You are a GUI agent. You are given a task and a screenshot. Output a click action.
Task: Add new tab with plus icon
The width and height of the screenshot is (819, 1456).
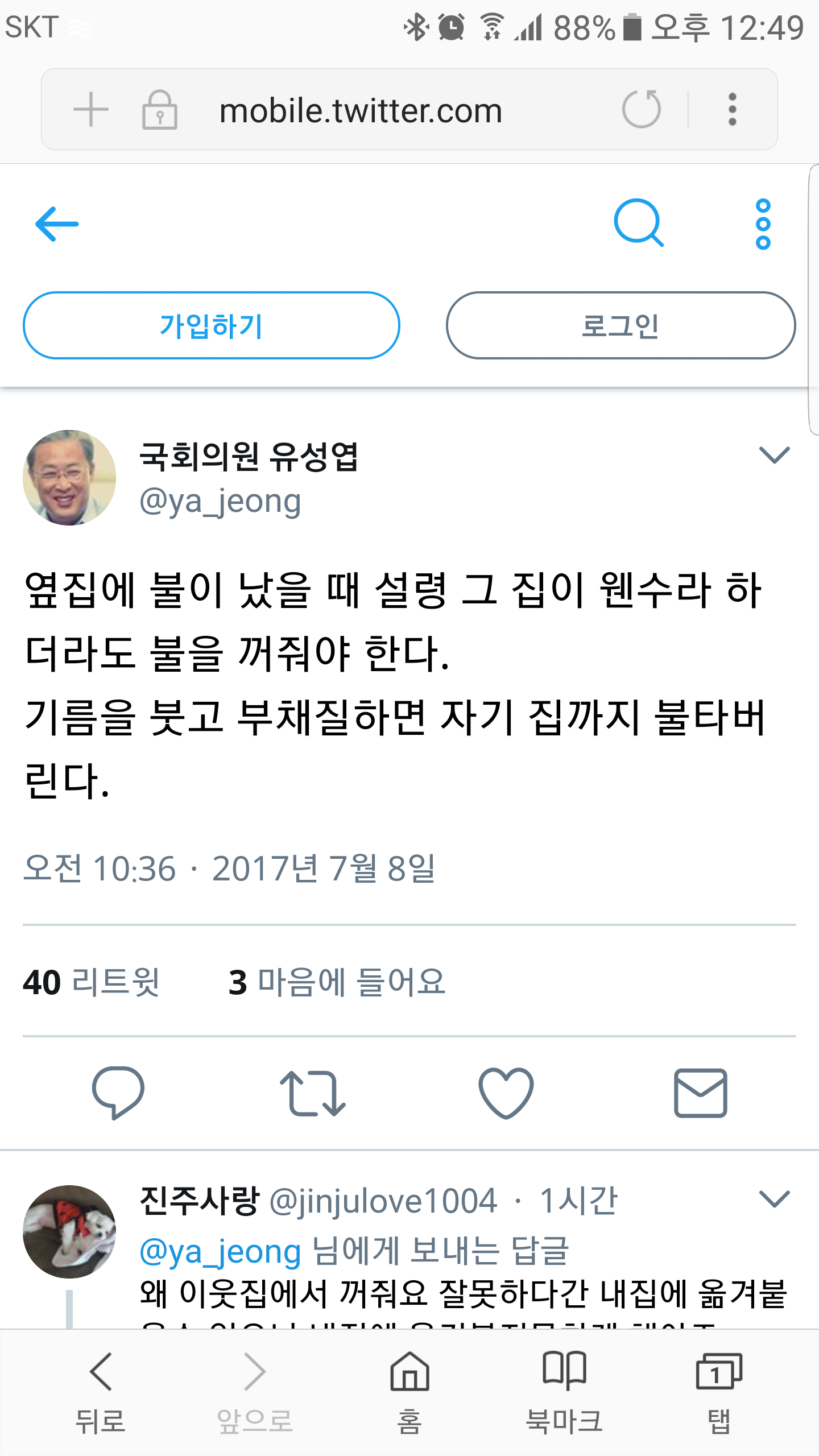pyautogui.click(x=91, y=109)
